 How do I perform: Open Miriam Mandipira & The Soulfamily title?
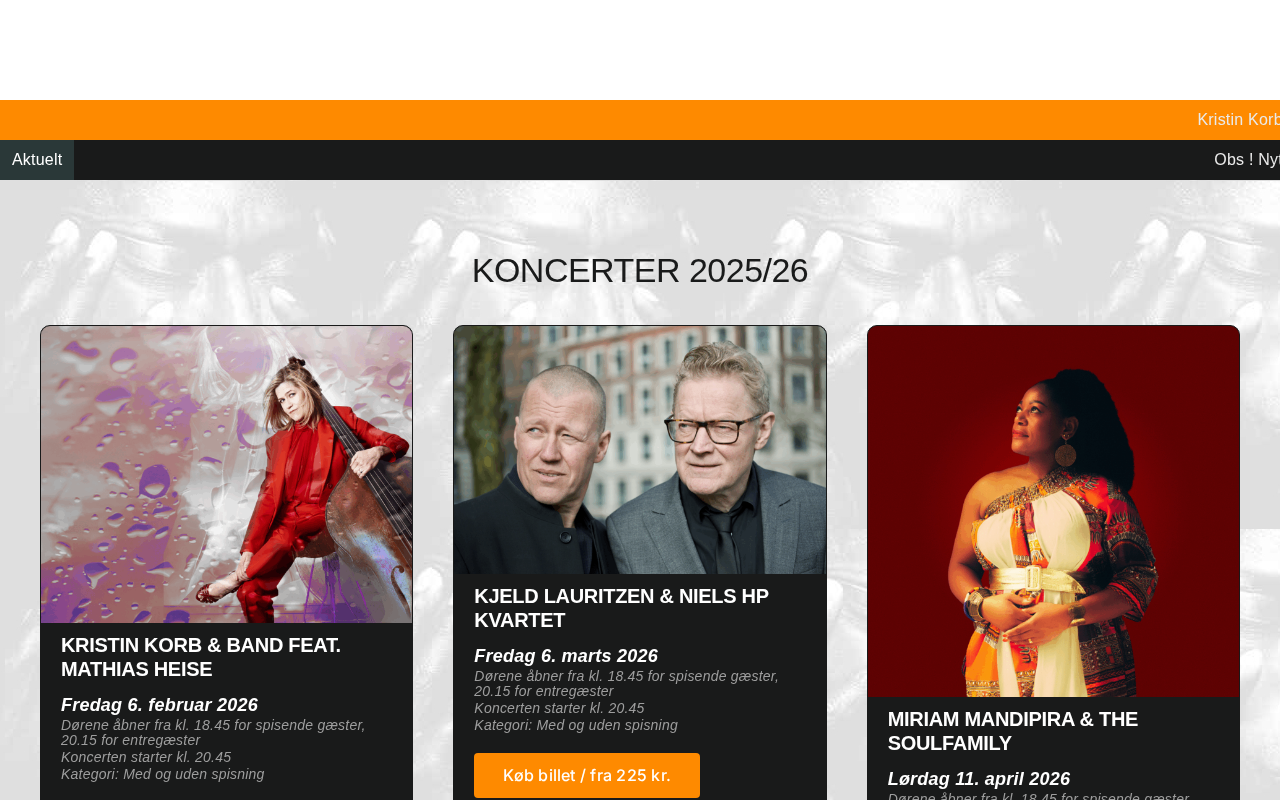(1013, 731)
